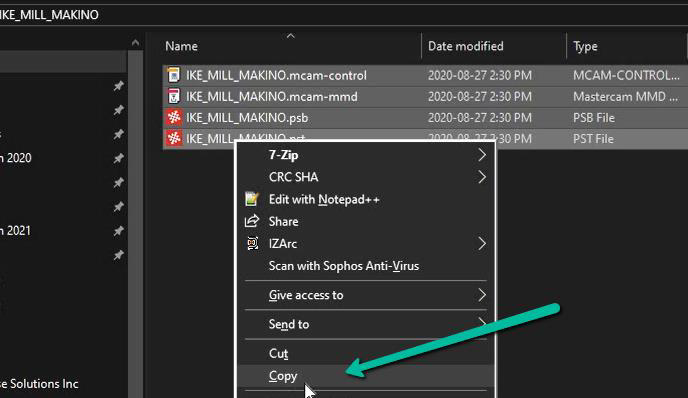Click the pin icon beside 2020 entry
The height and width of the screenshot is (398, 688).
[x=118, y=158]
